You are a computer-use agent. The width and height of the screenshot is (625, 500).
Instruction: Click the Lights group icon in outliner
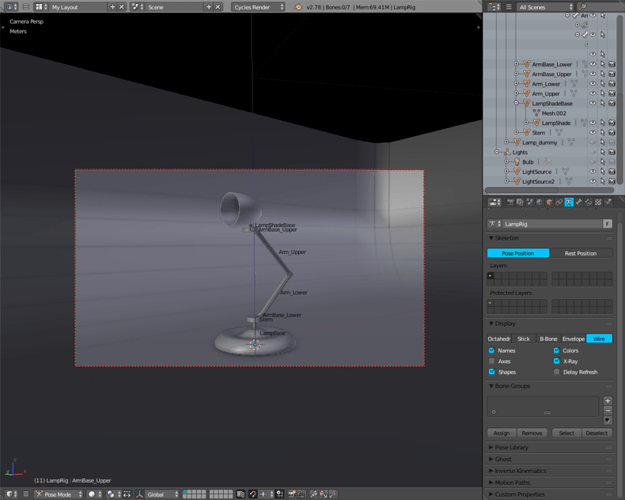pyautogui.click(x=507, y=152)
